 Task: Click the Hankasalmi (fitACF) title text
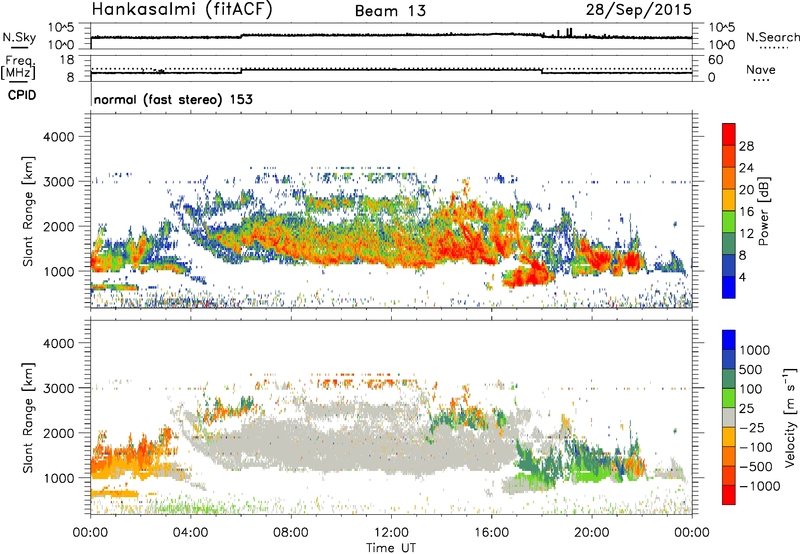[182, 10]
